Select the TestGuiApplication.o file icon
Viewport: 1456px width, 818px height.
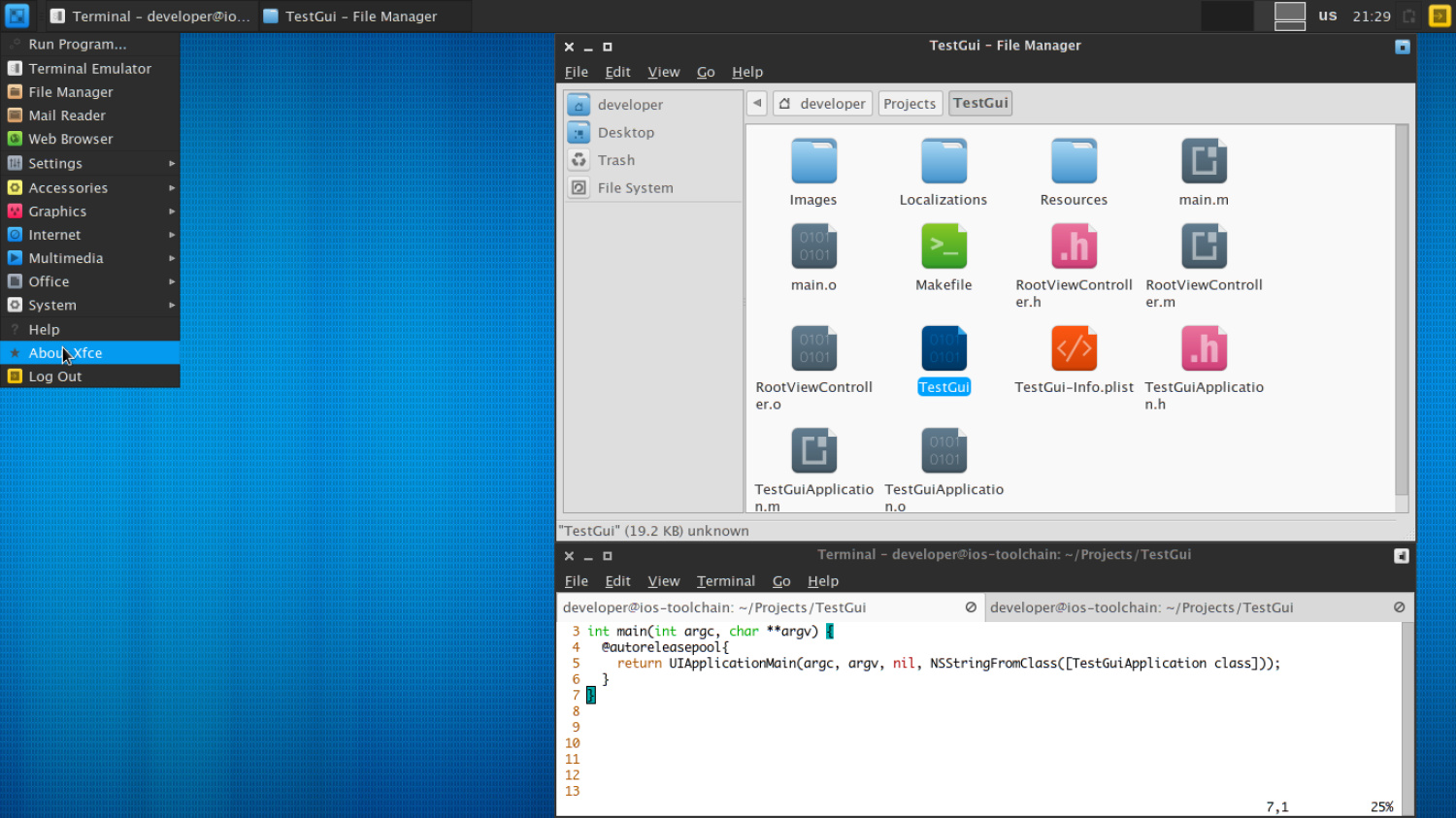(x=943, y=451)
